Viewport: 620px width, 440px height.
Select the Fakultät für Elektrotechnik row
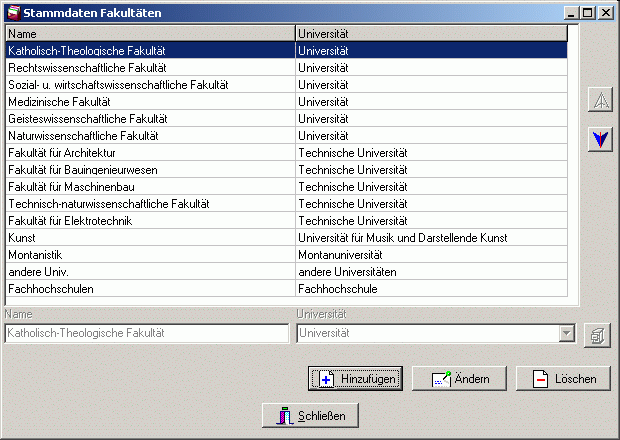(287, 221)
